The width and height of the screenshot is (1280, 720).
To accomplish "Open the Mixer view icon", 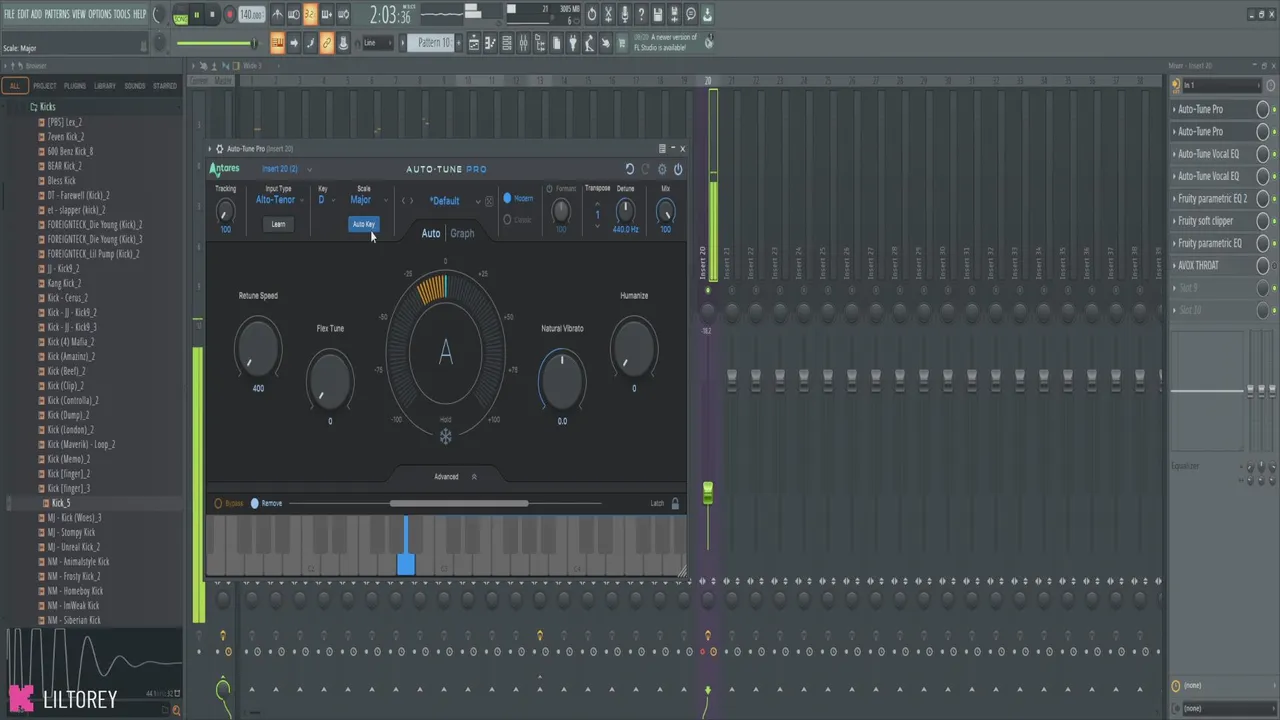I will point(523,43).
